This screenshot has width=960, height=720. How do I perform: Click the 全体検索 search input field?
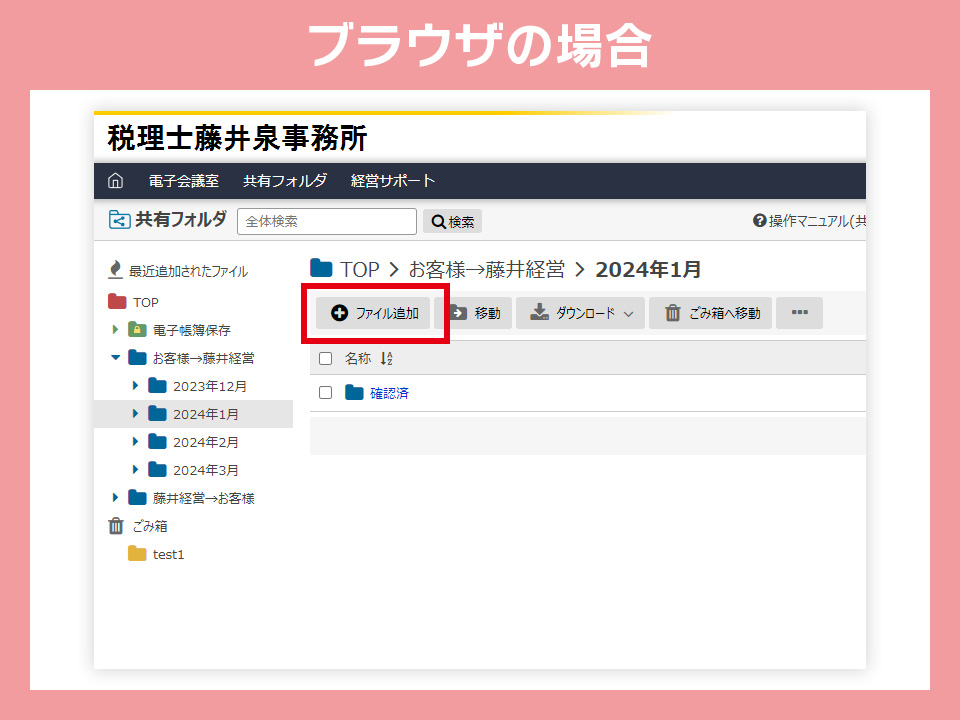tap(327, 222)
